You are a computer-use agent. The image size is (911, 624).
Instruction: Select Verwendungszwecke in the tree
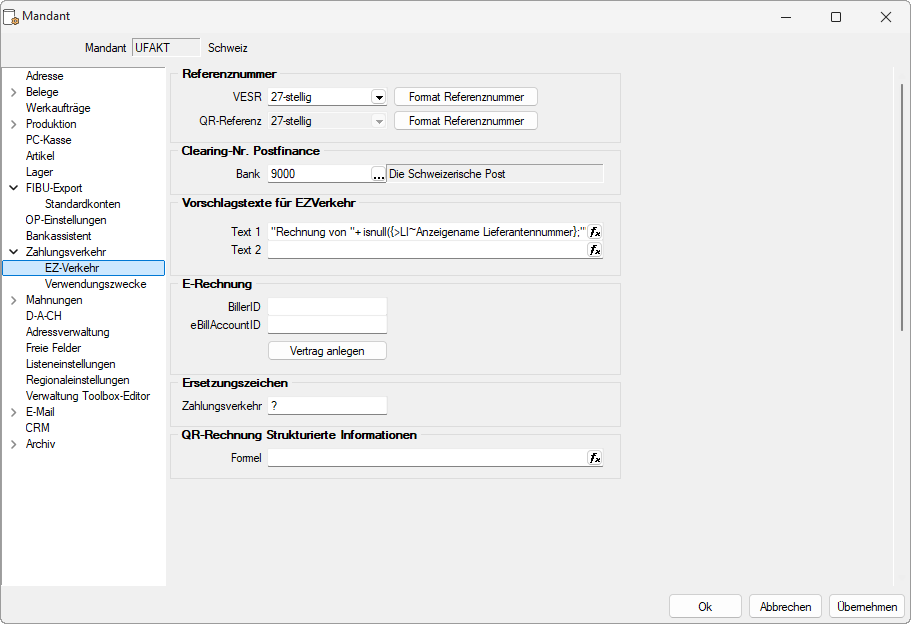(95, 284)
